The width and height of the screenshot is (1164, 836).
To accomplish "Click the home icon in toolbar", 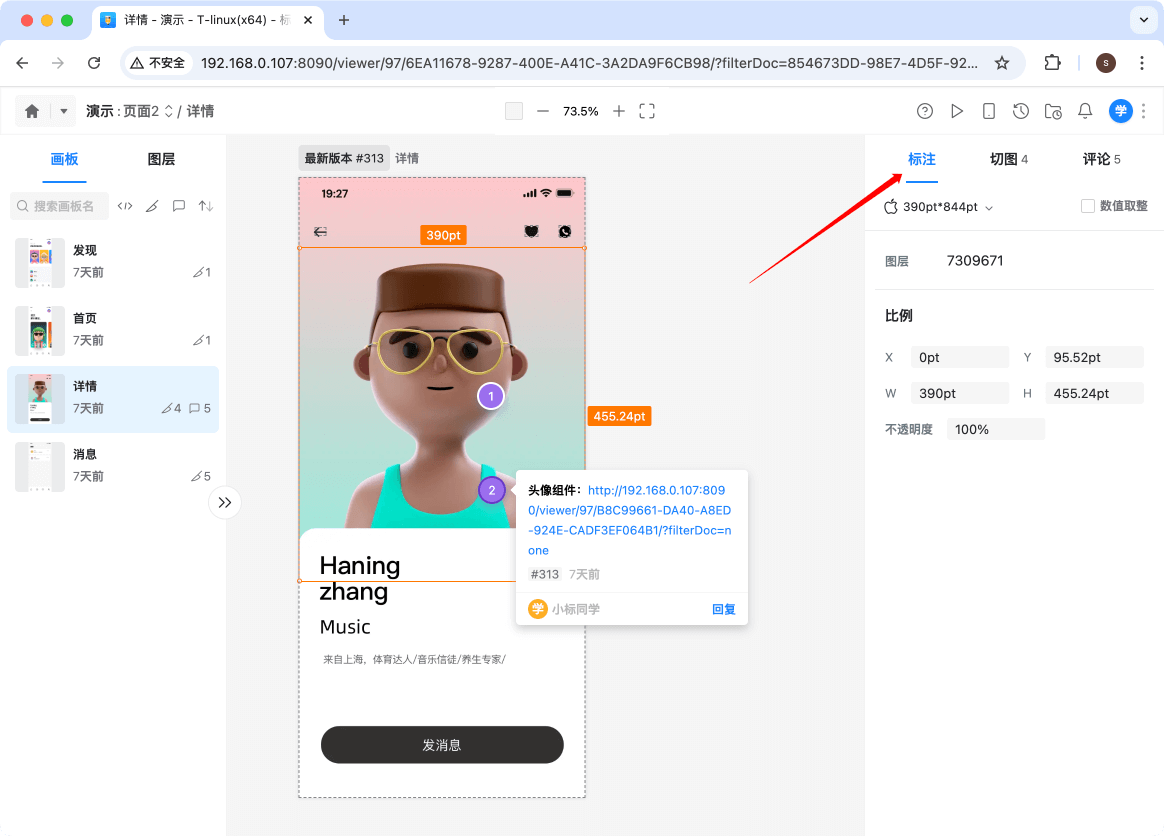I will [32, 111].
